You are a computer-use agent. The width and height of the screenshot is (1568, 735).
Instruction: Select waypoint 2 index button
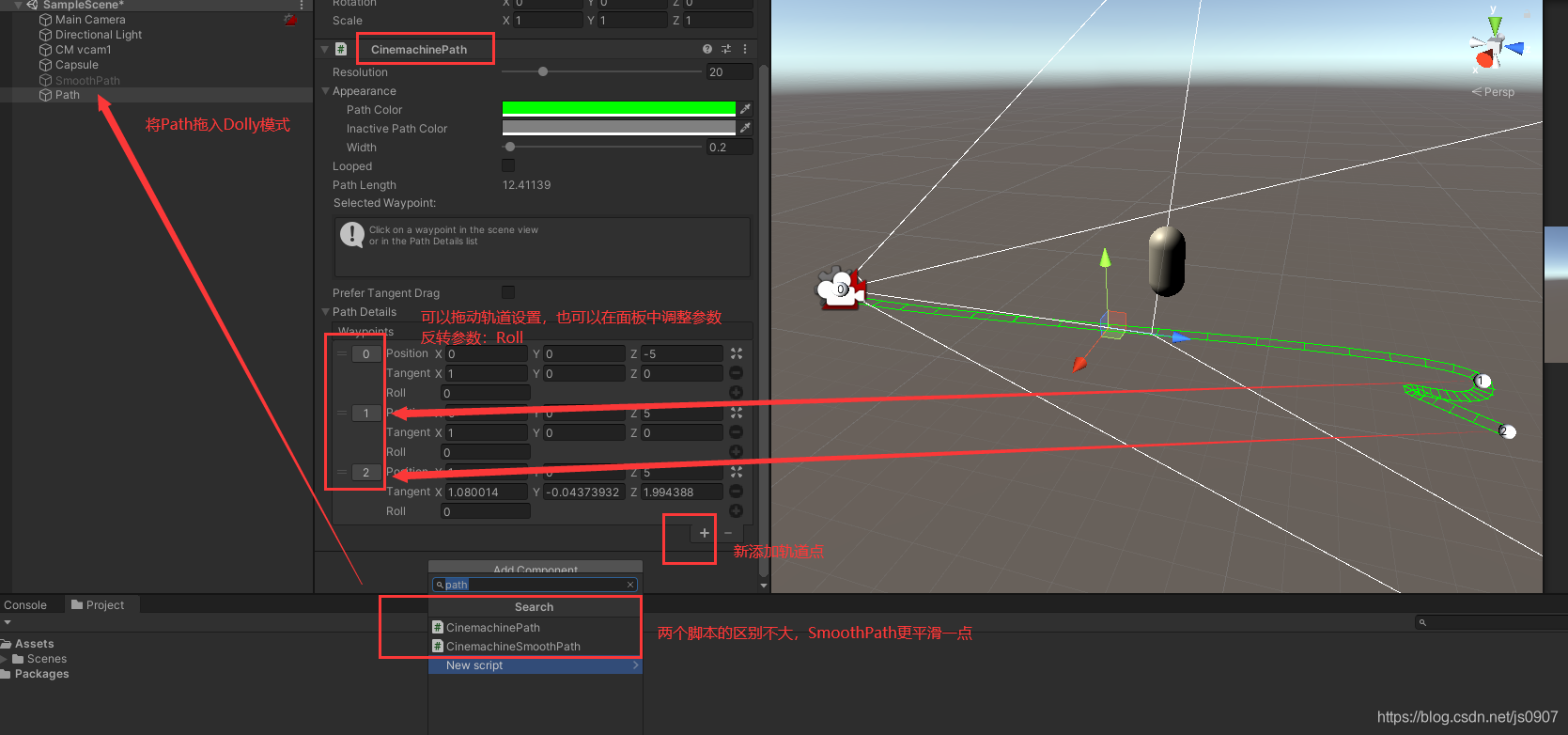(366, 473)
